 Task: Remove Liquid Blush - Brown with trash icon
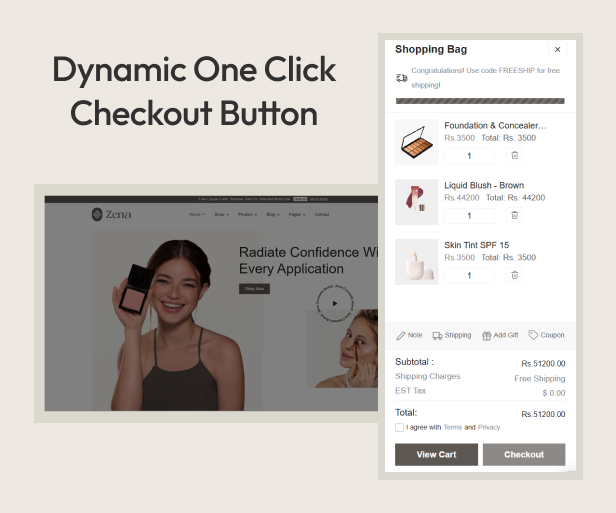click(515, 215)
